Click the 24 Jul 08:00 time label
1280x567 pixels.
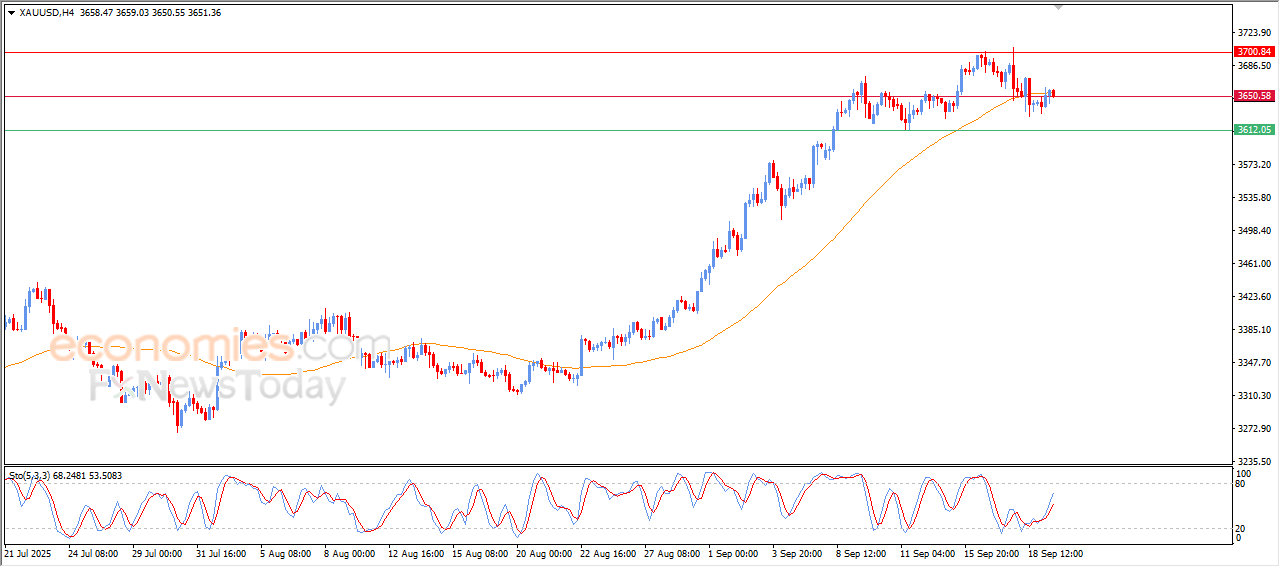coord(92,553)
